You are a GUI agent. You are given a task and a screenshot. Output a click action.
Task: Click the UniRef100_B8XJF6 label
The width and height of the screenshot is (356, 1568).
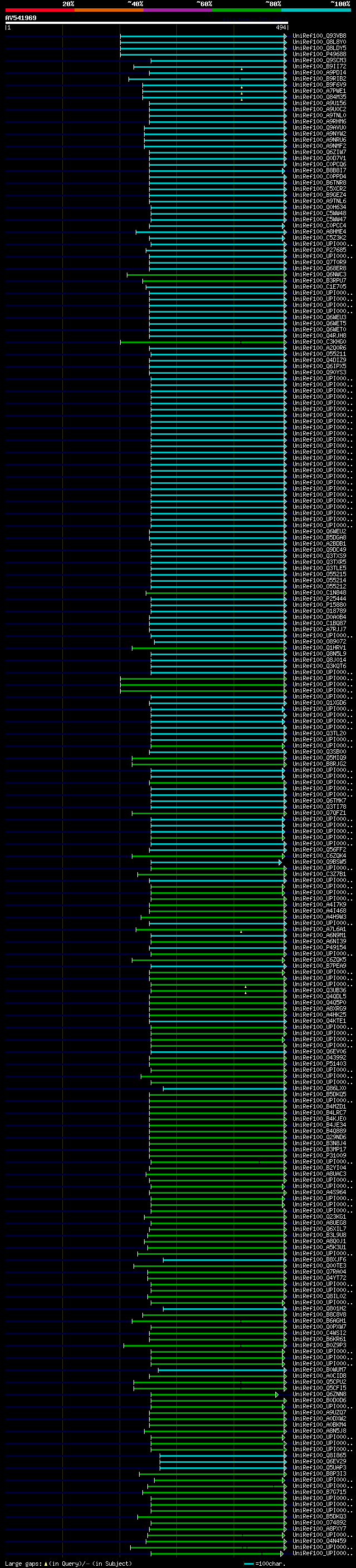[x=319, y=1259]
